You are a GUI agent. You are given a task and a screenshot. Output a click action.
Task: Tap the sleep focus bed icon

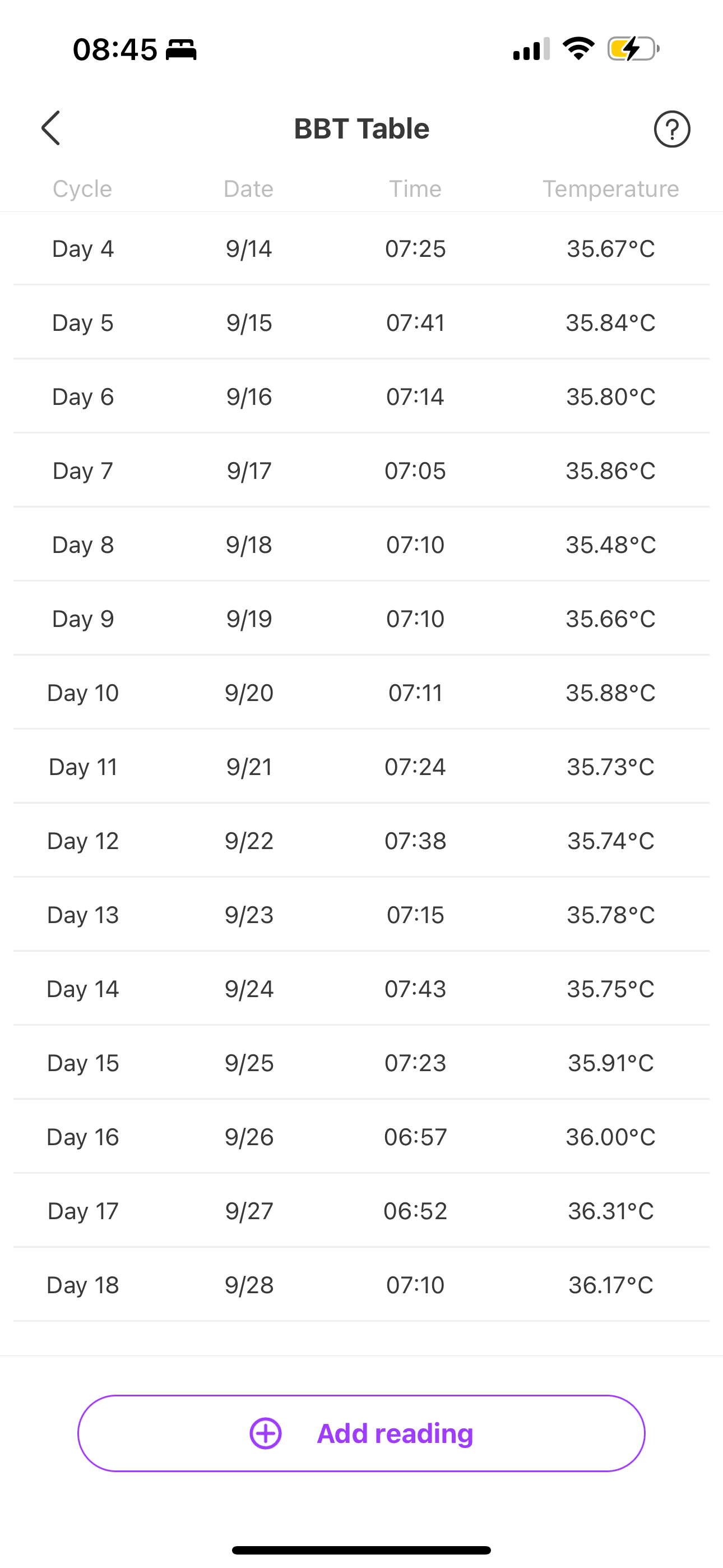tap(182, 49)
